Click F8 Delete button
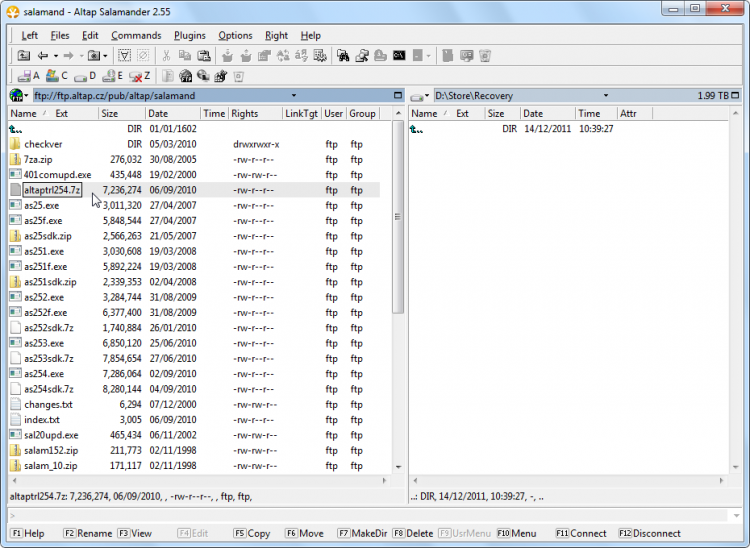 click(412, 533)
